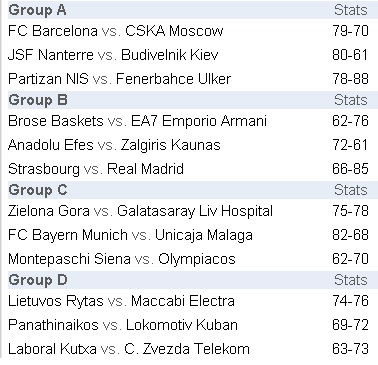
Task: Click the Group D header
Action: 38,280
